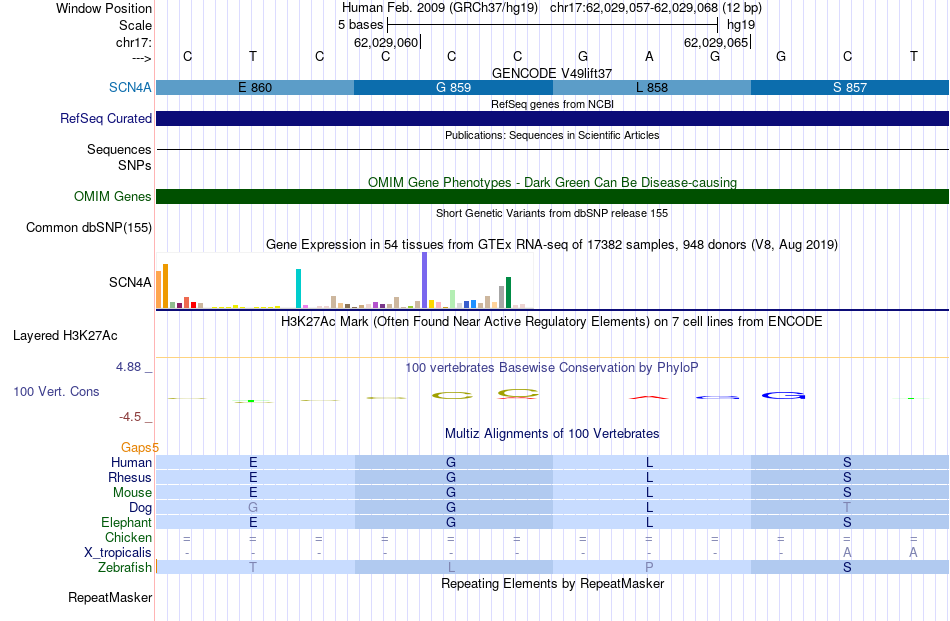
Task: Click the cyan GTEx expression bar
Action: pos(298,288)
